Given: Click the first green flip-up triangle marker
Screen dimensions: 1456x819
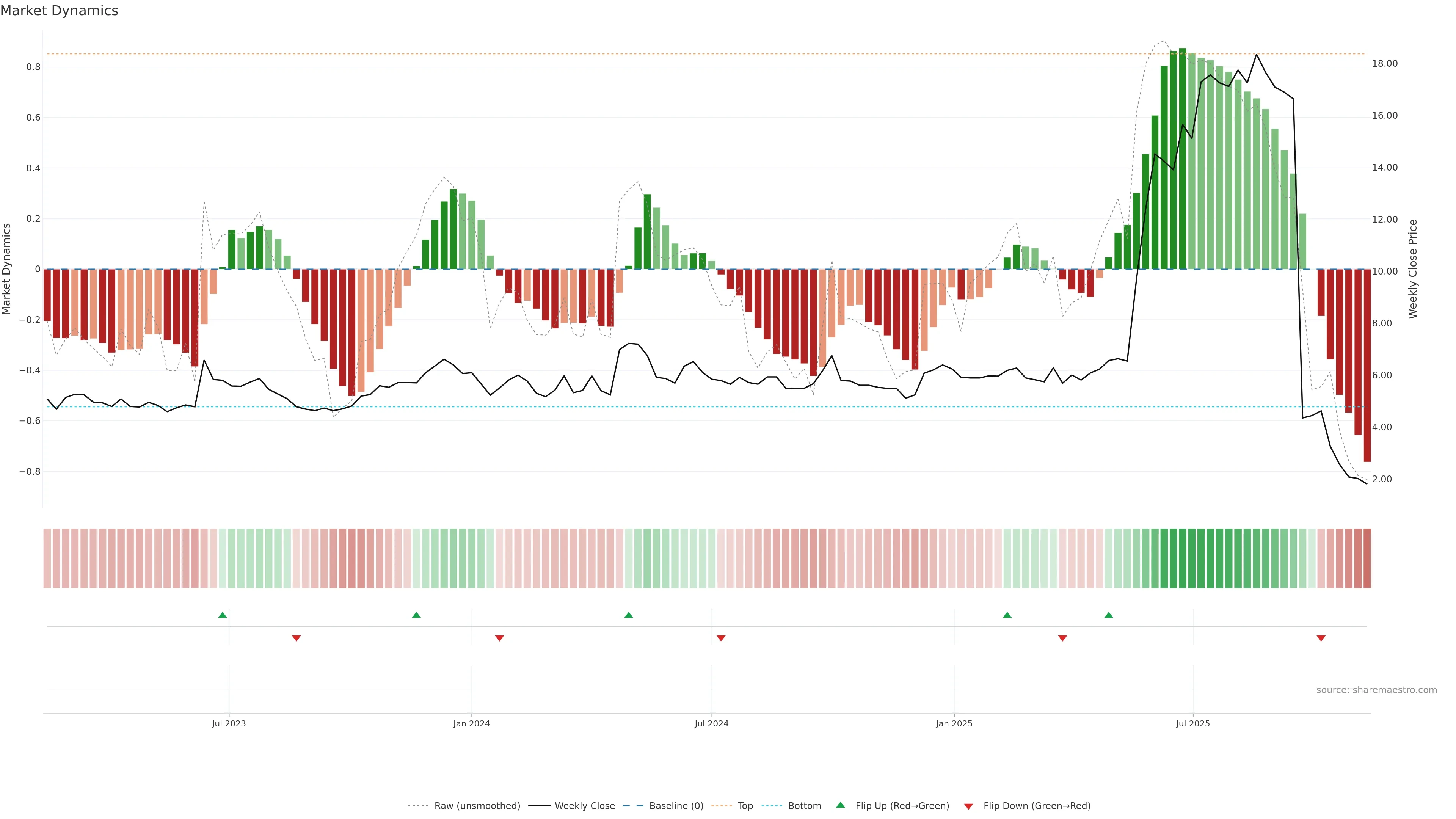Looking at the screenshot, I should (223, 615).
